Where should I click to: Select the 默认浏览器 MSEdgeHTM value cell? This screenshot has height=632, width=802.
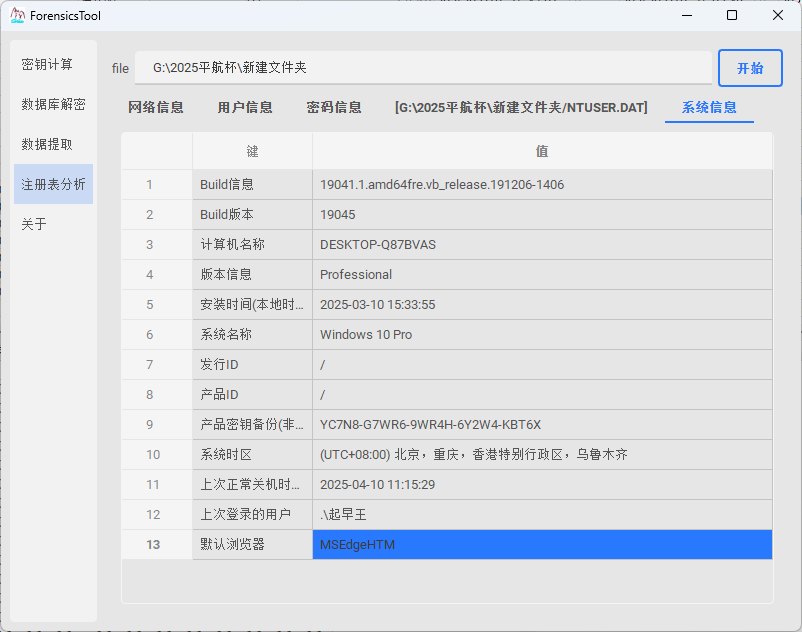(x=542, y=544)
